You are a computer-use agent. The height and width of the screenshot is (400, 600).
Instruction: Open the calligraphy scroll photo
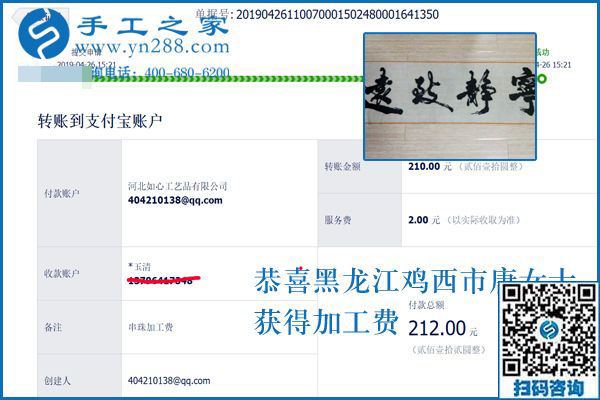pyautogui.click(x=450, y=96)
